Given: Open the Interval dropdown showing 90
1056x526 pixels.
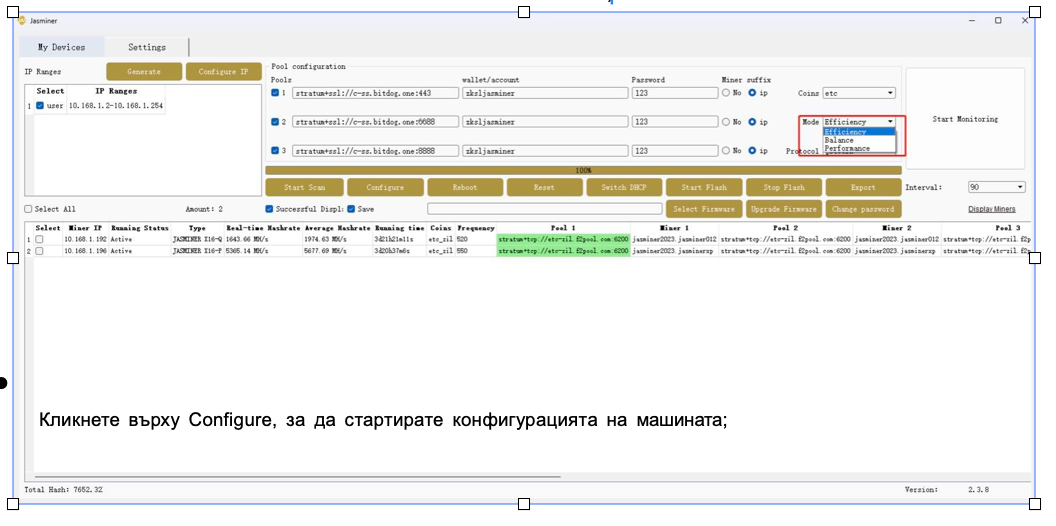Looking at the screenshot, I should 997,187.
